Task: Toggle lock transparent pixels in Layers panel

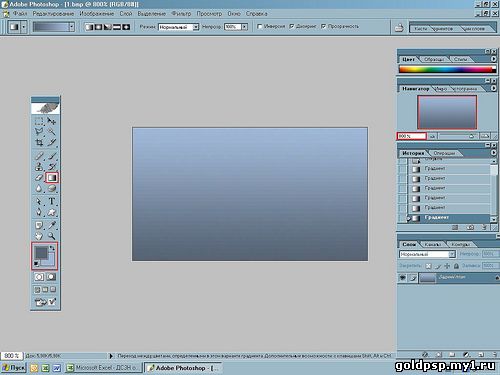Action: point(428,266)
